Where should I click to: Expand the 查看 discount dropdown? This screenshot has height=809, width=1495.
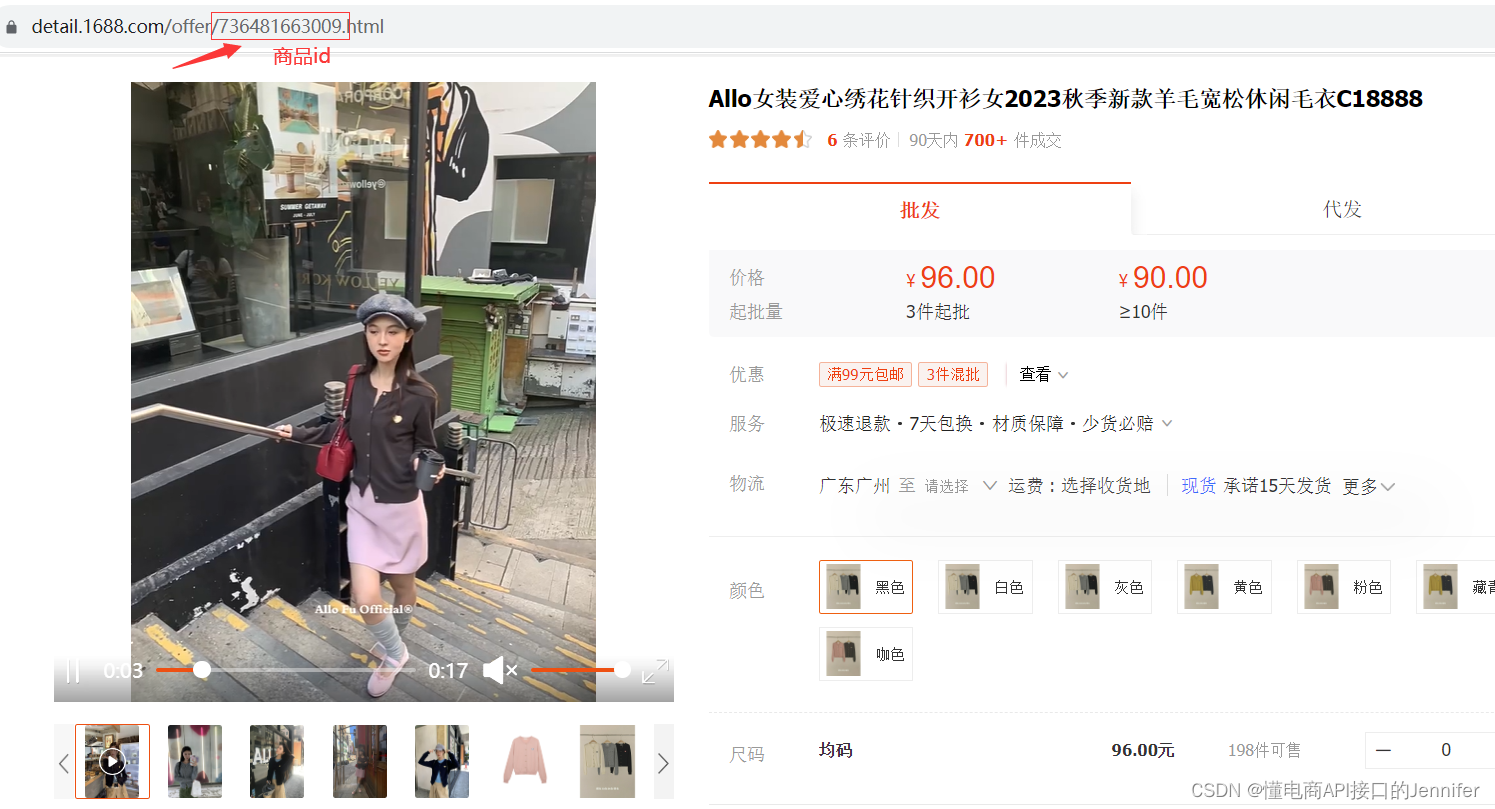(1042, 373)
